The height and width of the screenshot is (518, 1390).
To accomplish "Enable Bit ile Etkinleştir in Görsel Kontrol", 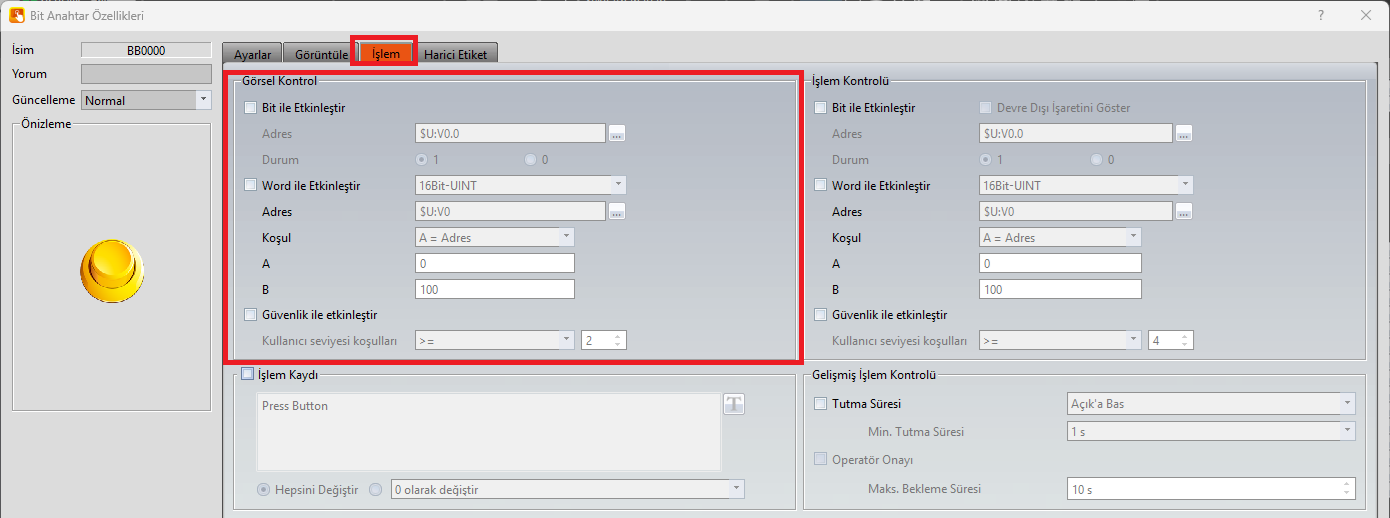I will 251,108.
